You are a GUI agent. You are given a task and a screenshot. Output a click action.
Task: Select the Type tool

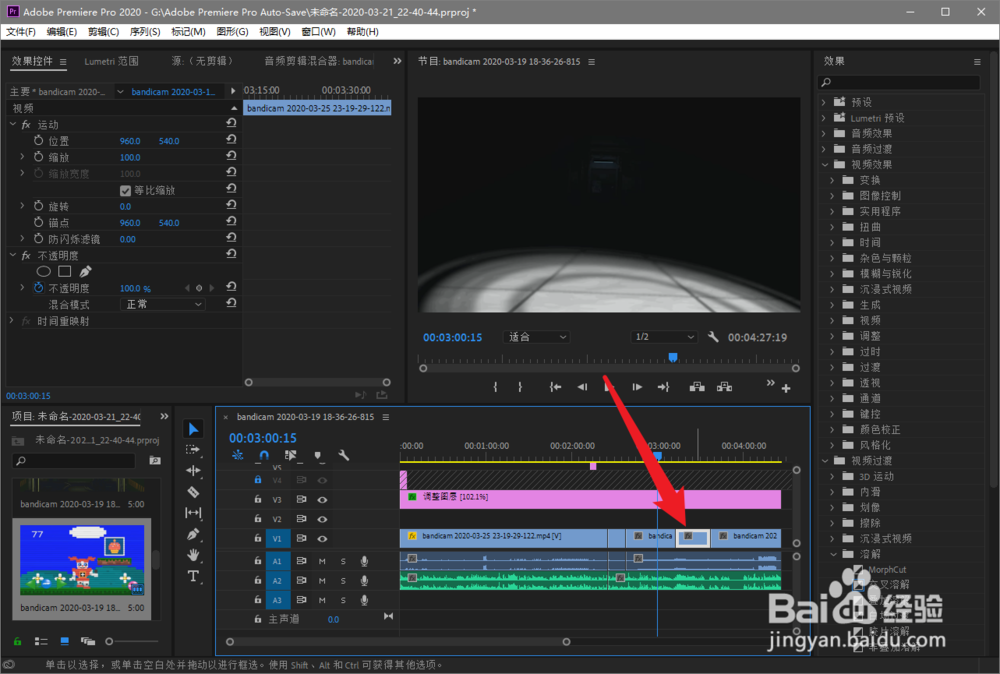point(193,576)
